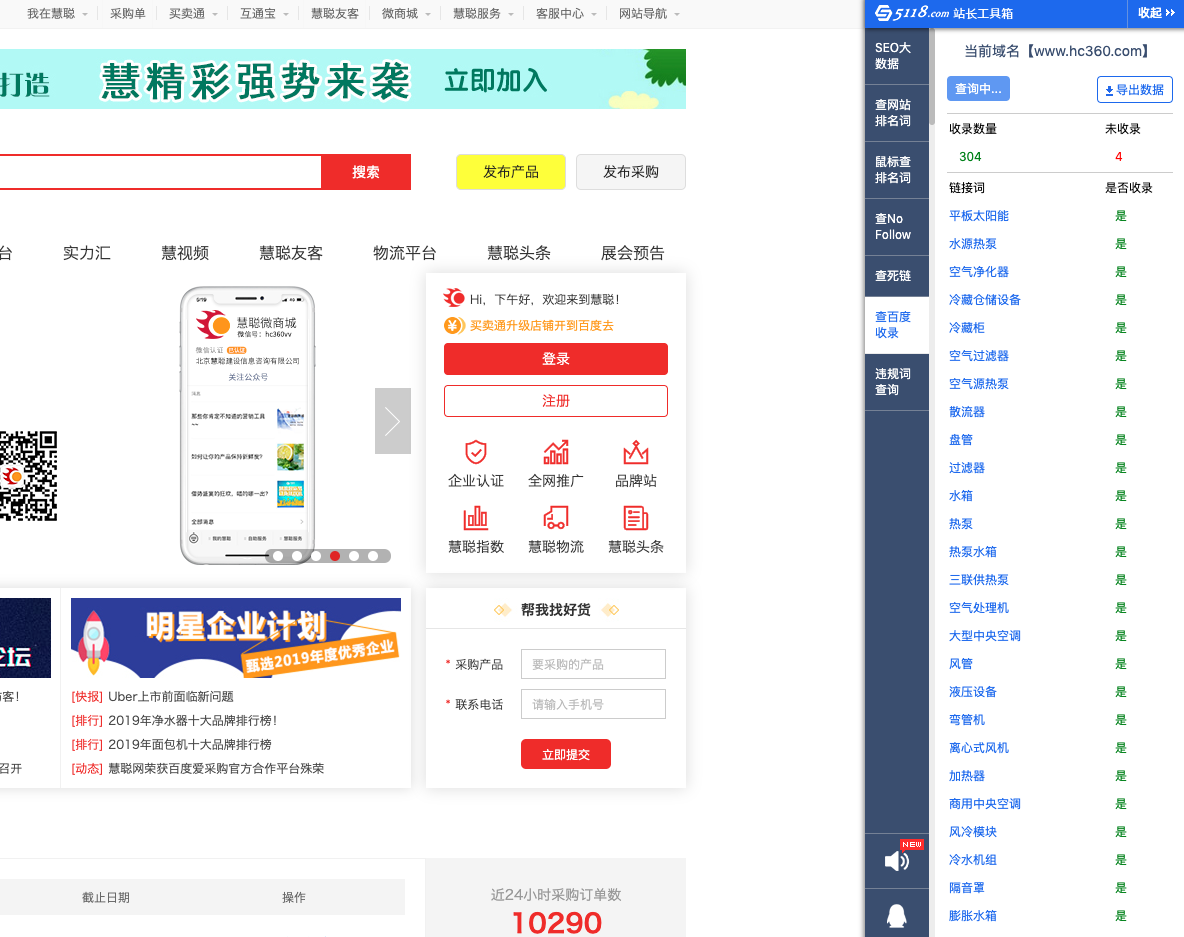This screenshot has width=1184, height=937.
Task: Click the red 登录 button
Action: [556, 359]
